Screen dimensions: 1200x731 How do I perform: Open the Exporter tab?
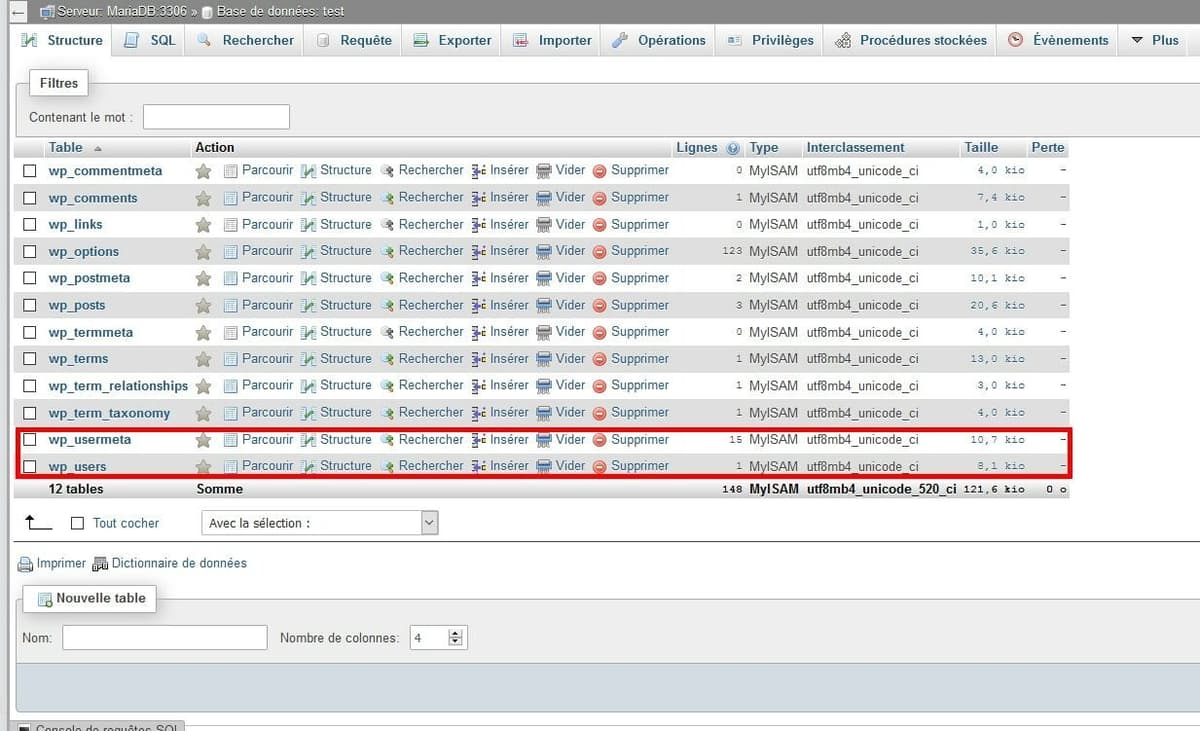pyautogui.click(x=452, y=40)
